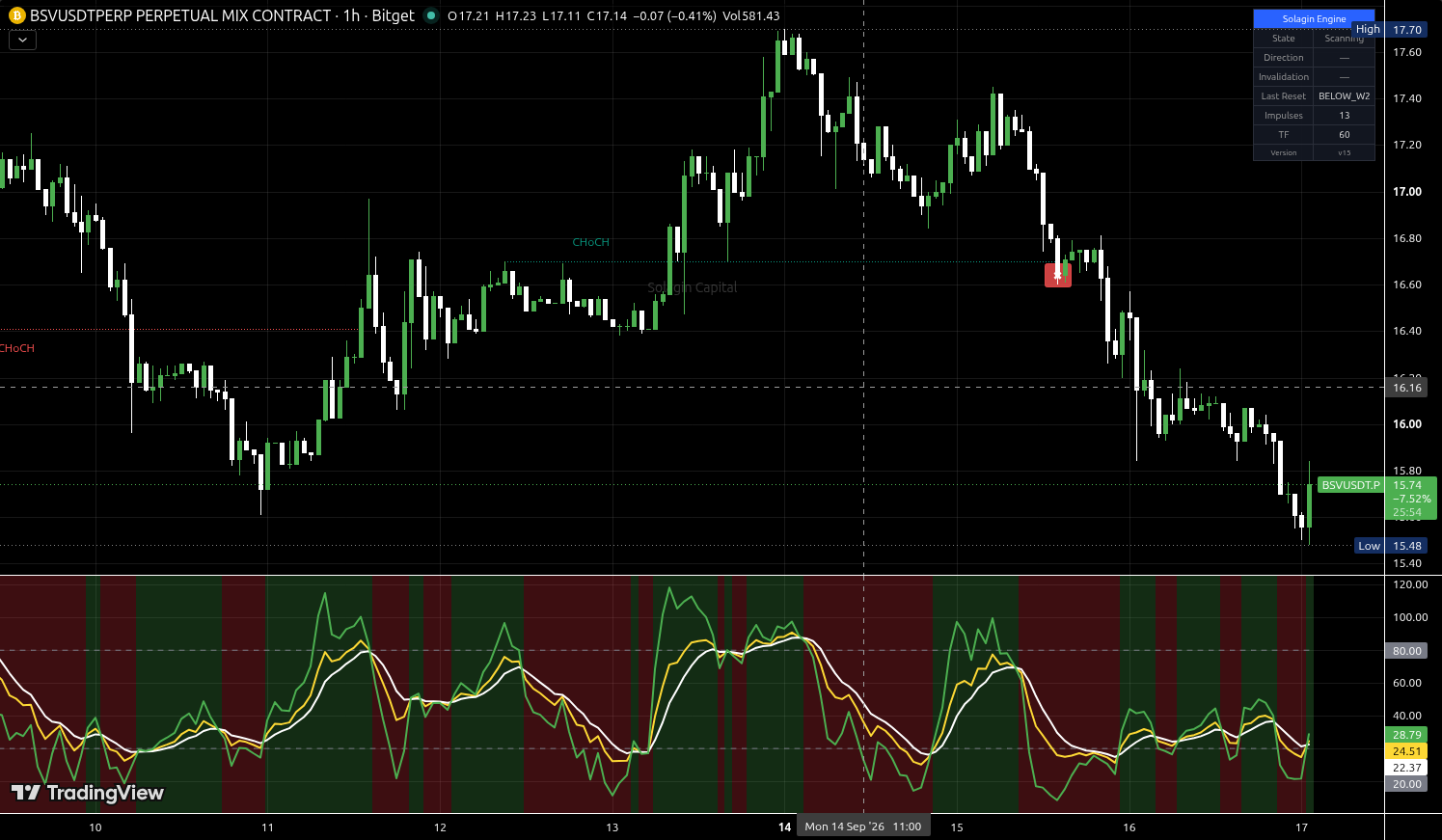This screenshot has height=840, width=1442.
Task: Click 100.00 on the indicator scale
Action: pyautogui.click(x=1409, y=617)
